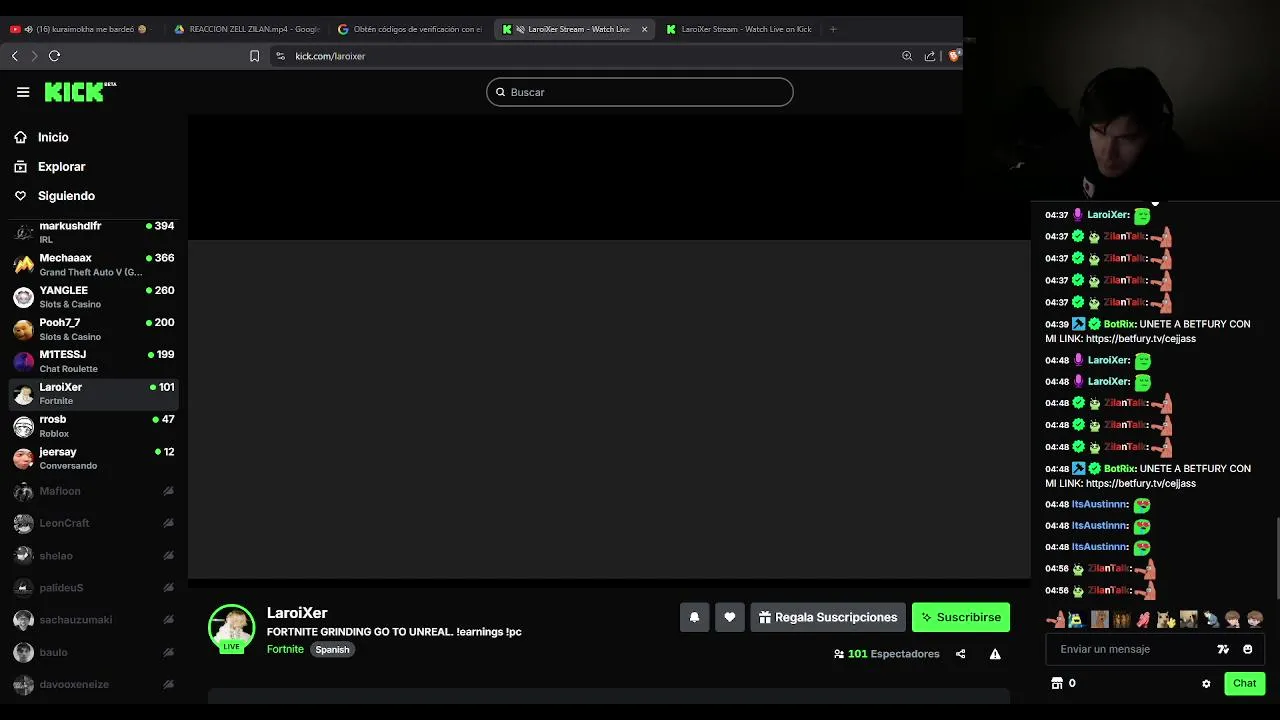Open offline baulo channel in sidebar

tap(94, 652)
